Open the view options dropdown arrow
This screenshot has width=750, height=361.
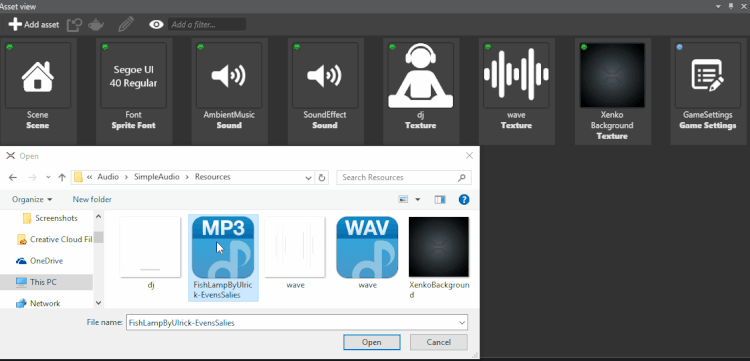[418, 199]
